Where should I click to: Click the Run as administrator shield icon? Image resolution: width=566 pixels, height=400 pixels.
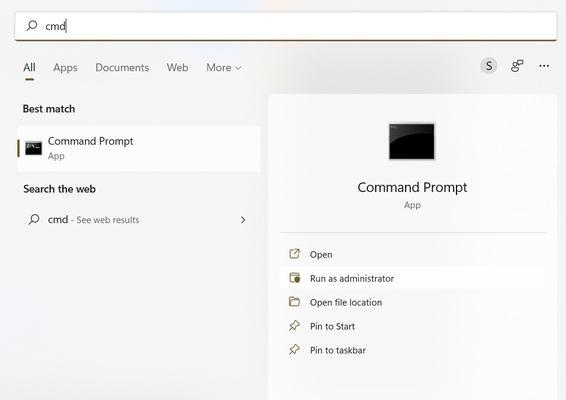295,278
